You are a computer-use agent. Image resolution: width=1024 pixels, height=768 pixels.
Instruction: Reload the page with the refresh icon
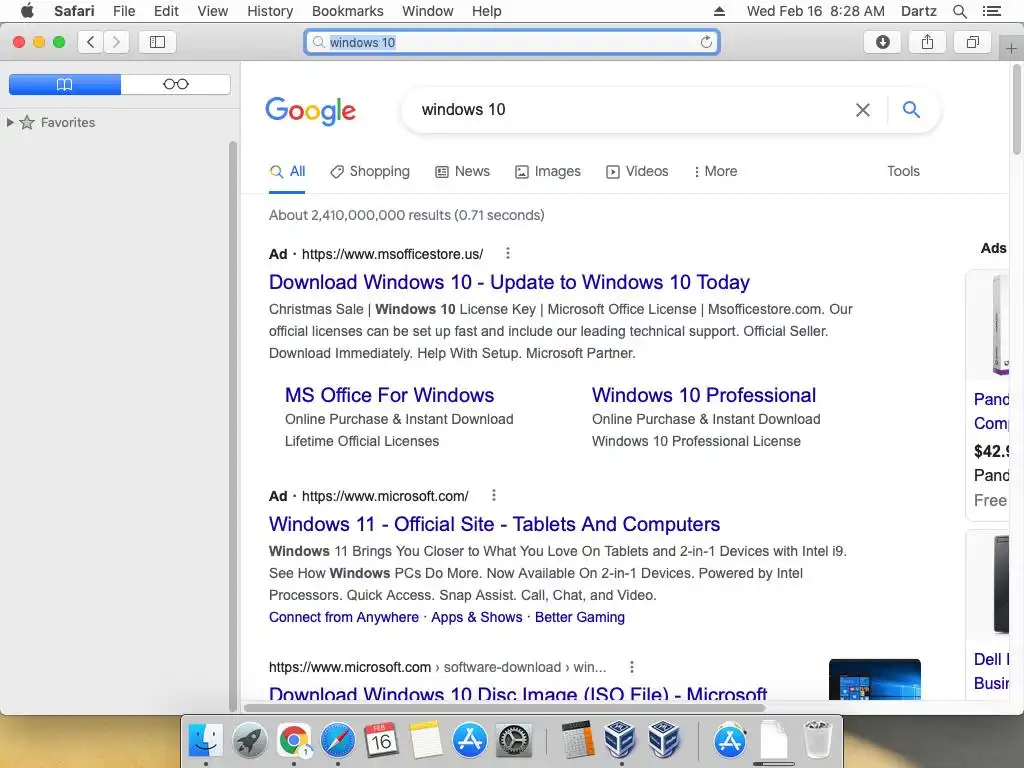[706, 42]
